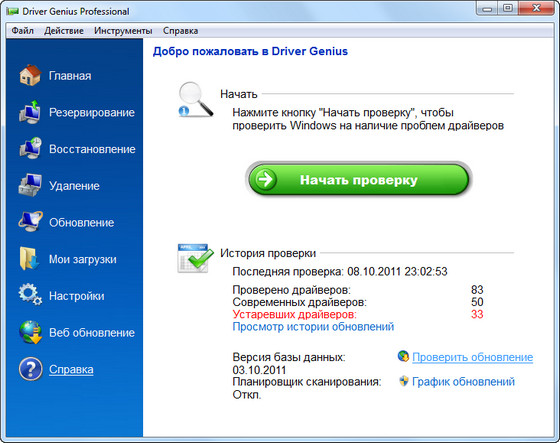
Task: Click the scheduler status Откл.
Action: coord(247,395)
